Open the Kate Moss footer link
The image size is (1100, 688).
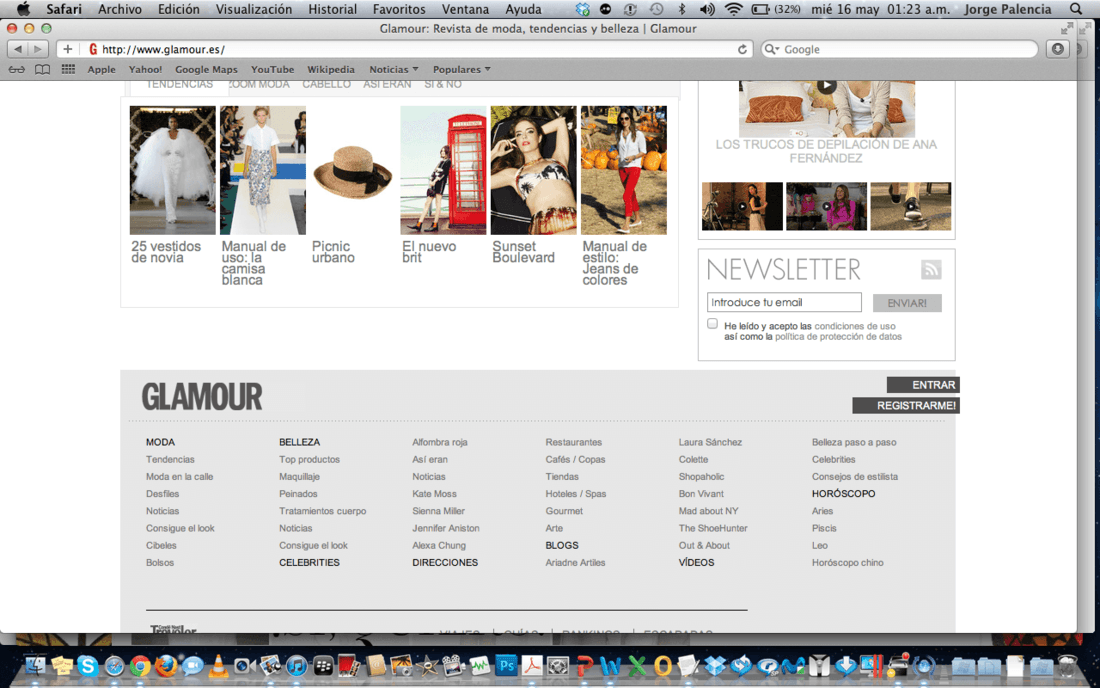tap(434, 494)
